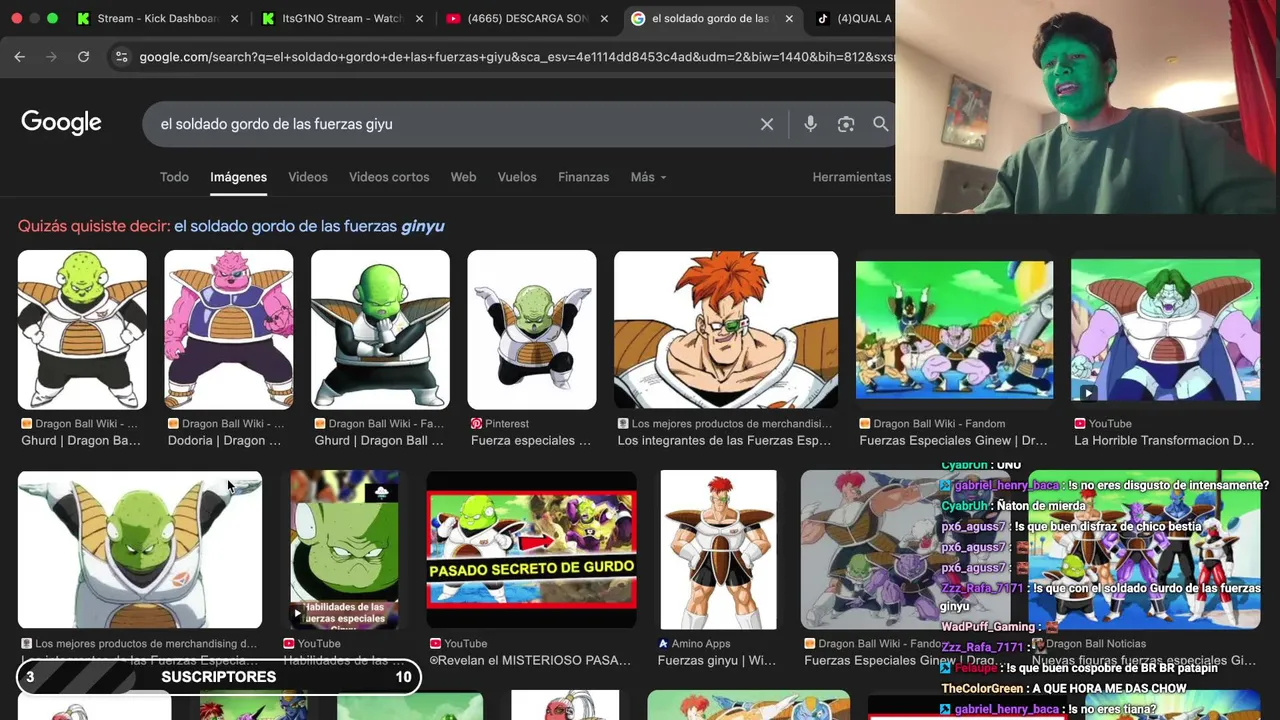The width and height of the screenshot is (1280, 720).
Task: Select the Web search filter
Action: [x=463, y=177]
